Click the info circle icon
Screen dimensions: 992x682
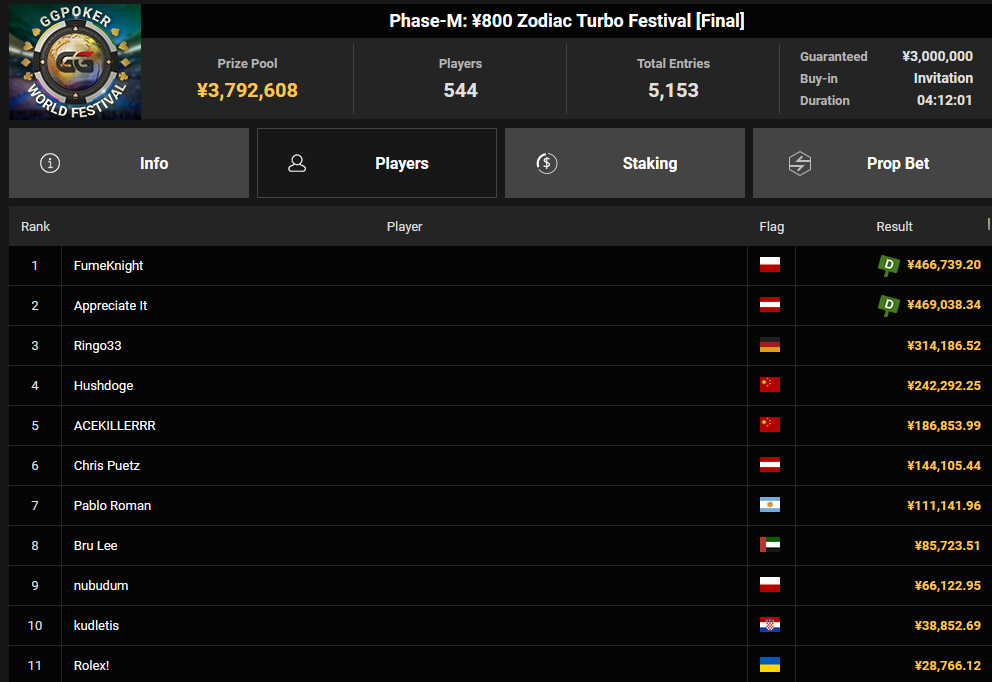50,163
